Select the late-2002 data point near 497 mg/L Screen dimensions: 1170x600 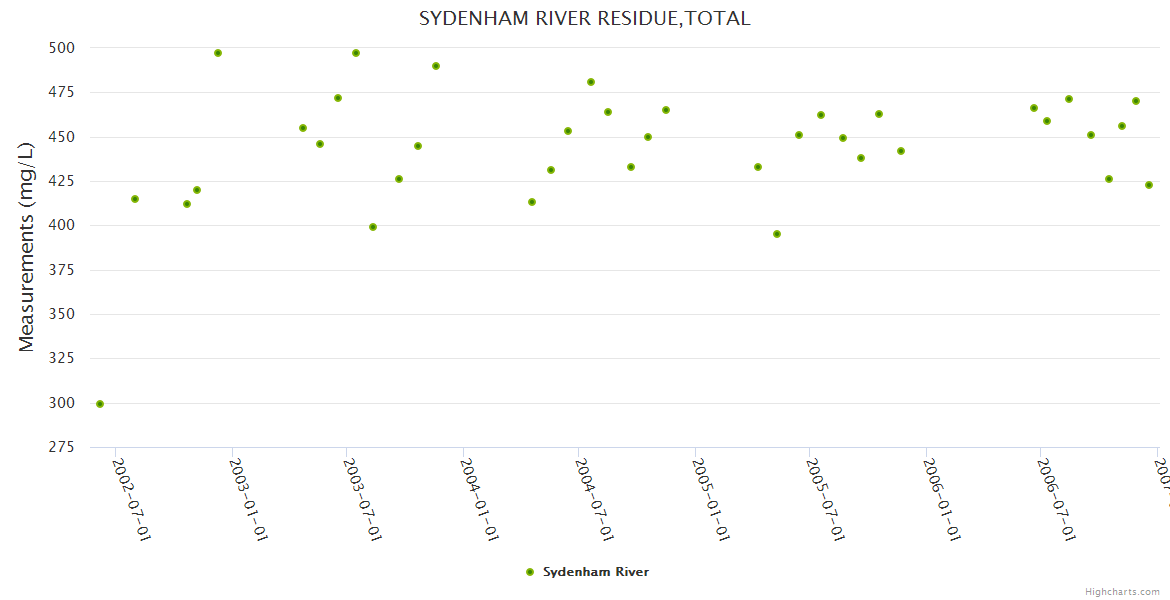tap(218, 53)
